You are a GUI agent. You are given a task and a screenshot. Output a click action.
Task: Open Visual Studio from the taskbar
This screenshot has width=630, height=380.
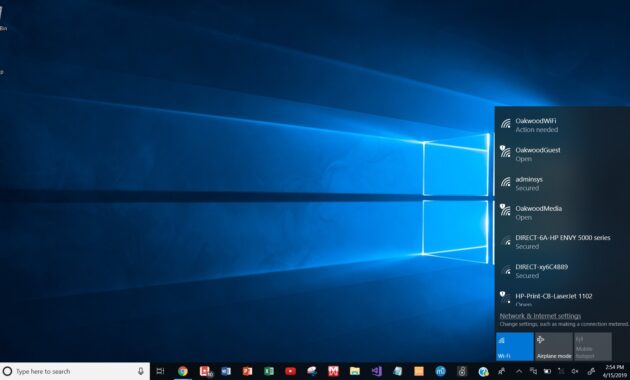376,371
